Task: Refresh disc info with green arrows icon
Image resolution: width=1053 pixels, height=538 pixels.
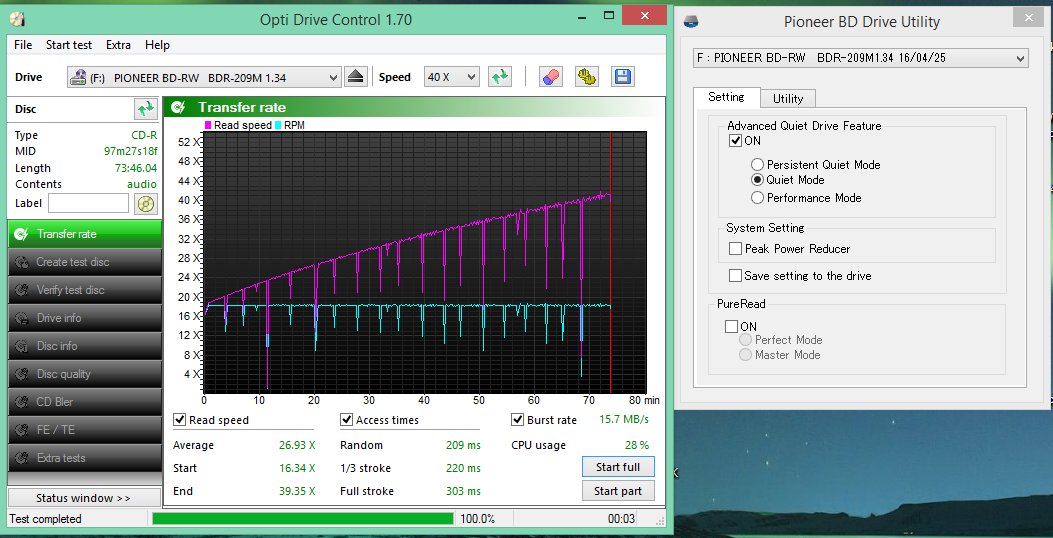Action: tap(145, 108)
